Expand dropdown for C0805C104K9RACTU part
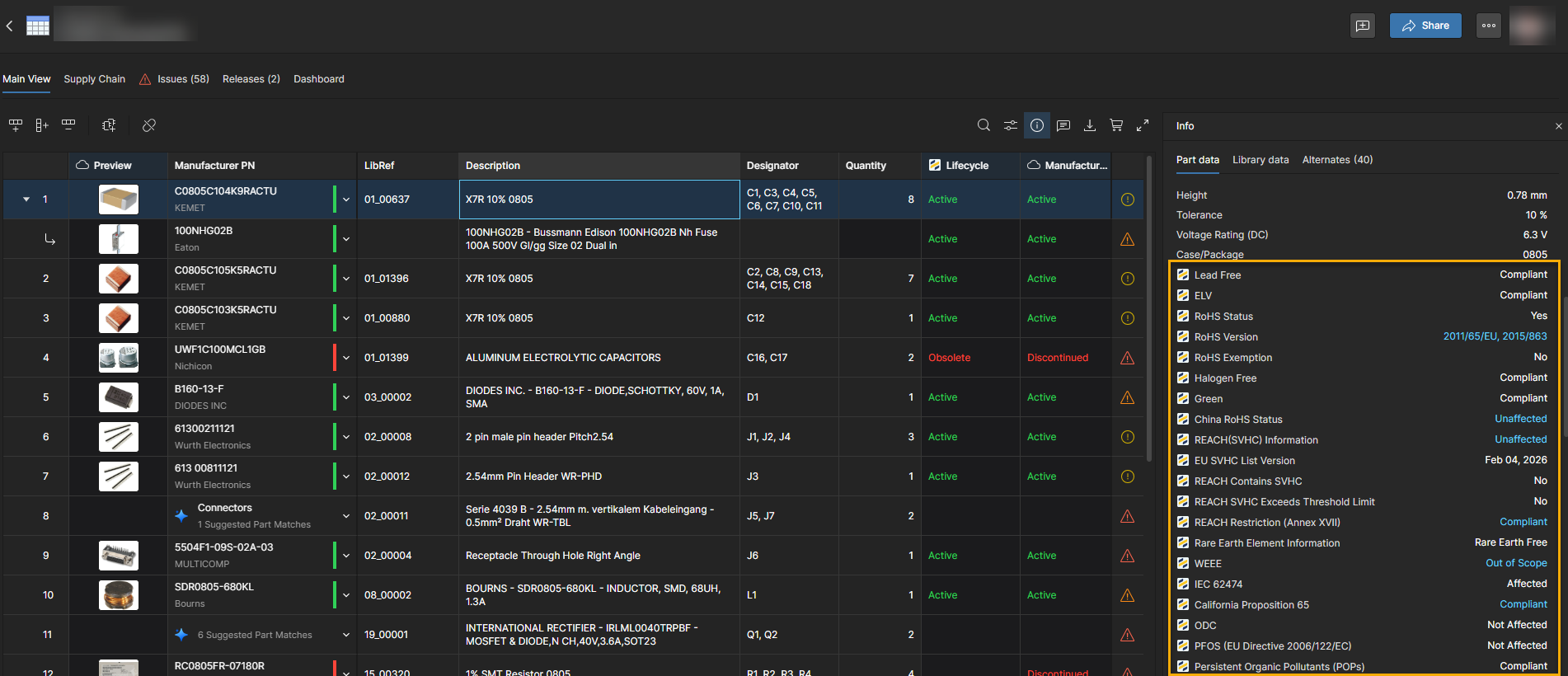 pyautogui.click(x=346, y=200)
